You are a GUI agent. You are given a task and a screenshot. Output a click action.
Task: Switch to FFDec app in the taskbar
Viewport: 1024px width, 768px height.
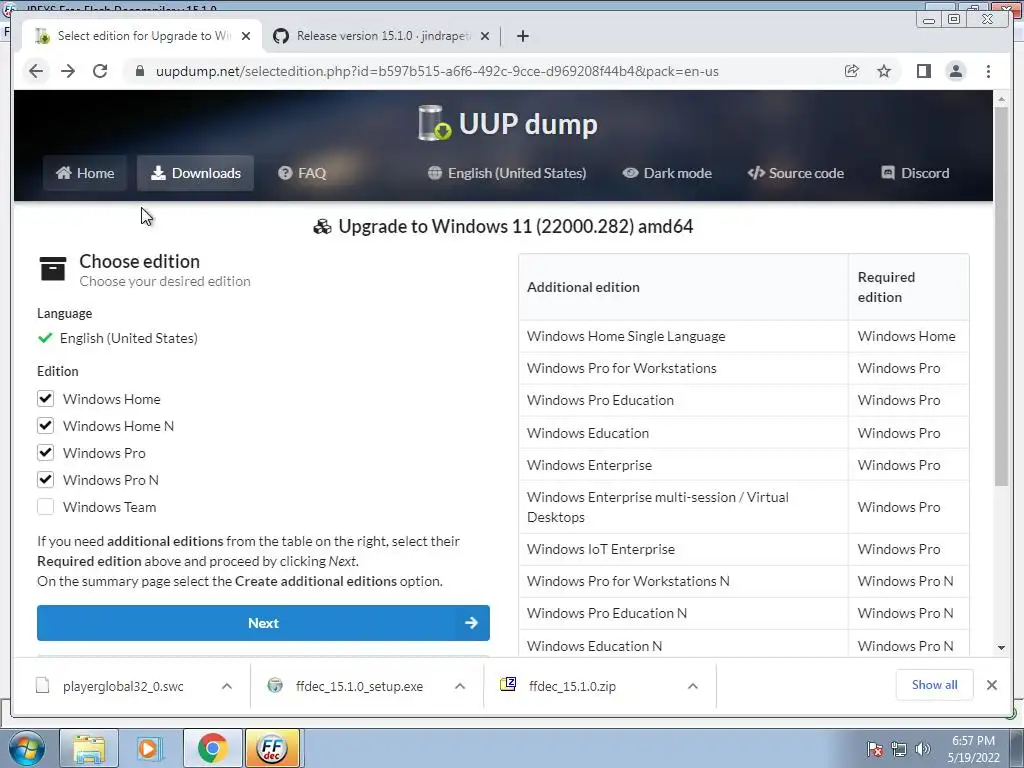coord(272,748)
